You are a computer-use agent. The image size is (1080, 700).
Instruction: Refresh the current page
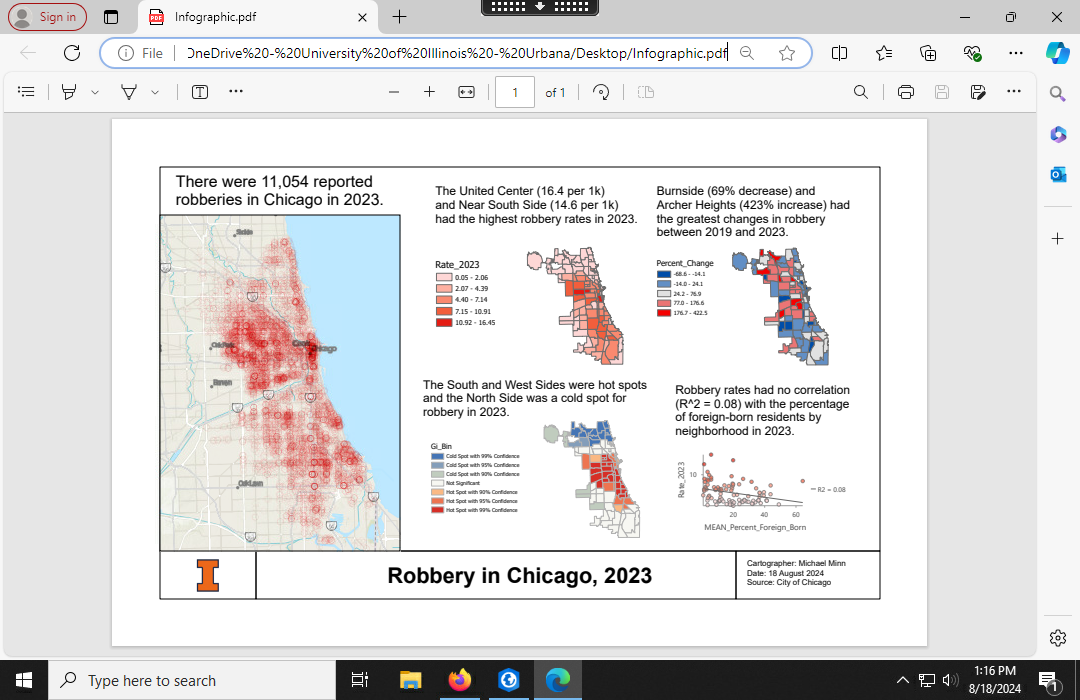[72, 53]
